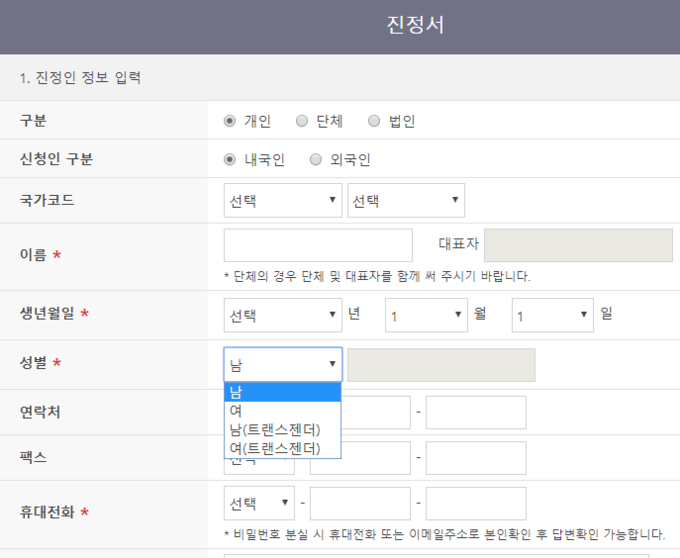
Task: Select the 단체 radio button
Action: [x=302, y=121]
